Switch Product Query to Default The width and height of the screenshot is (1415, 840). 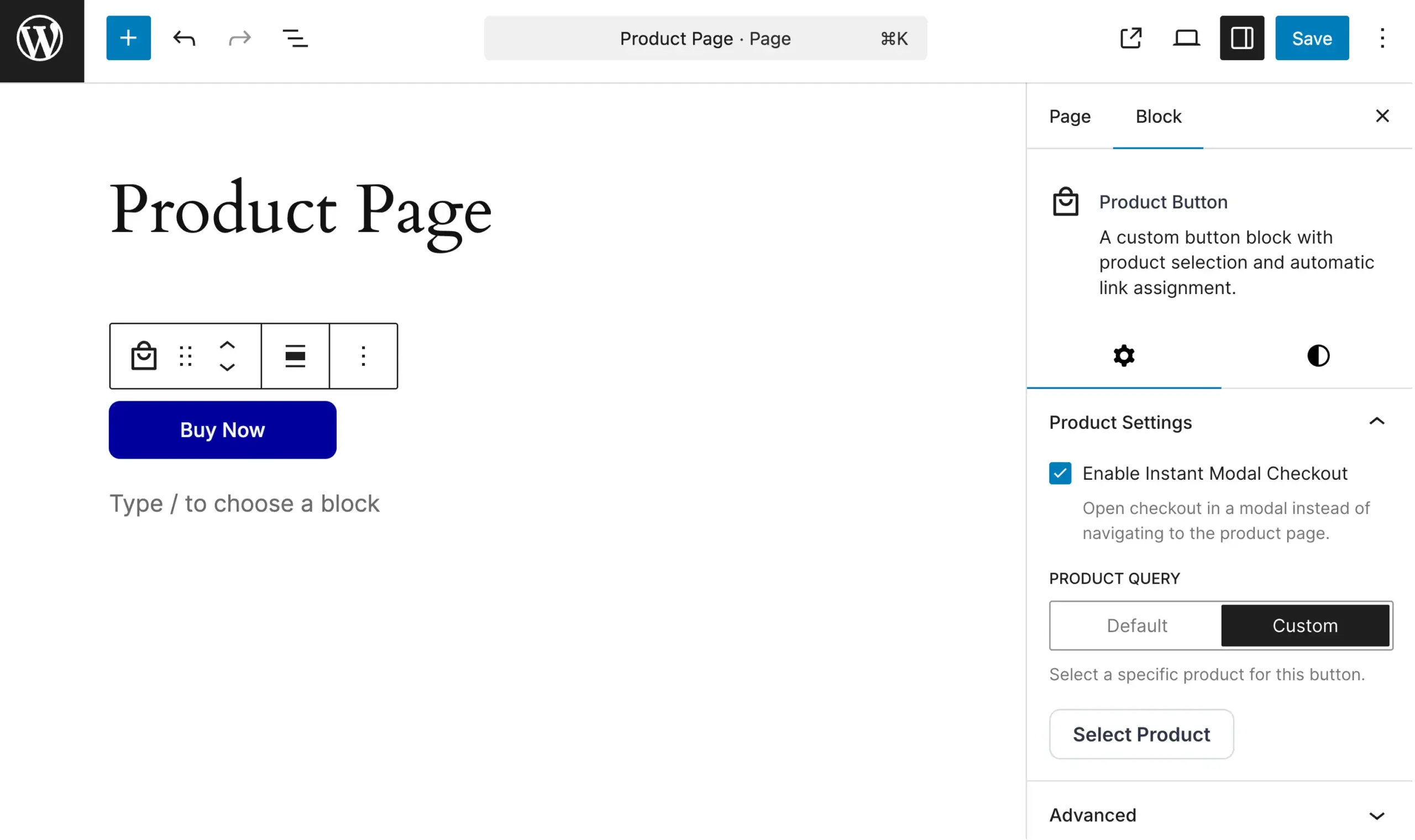1135,626
